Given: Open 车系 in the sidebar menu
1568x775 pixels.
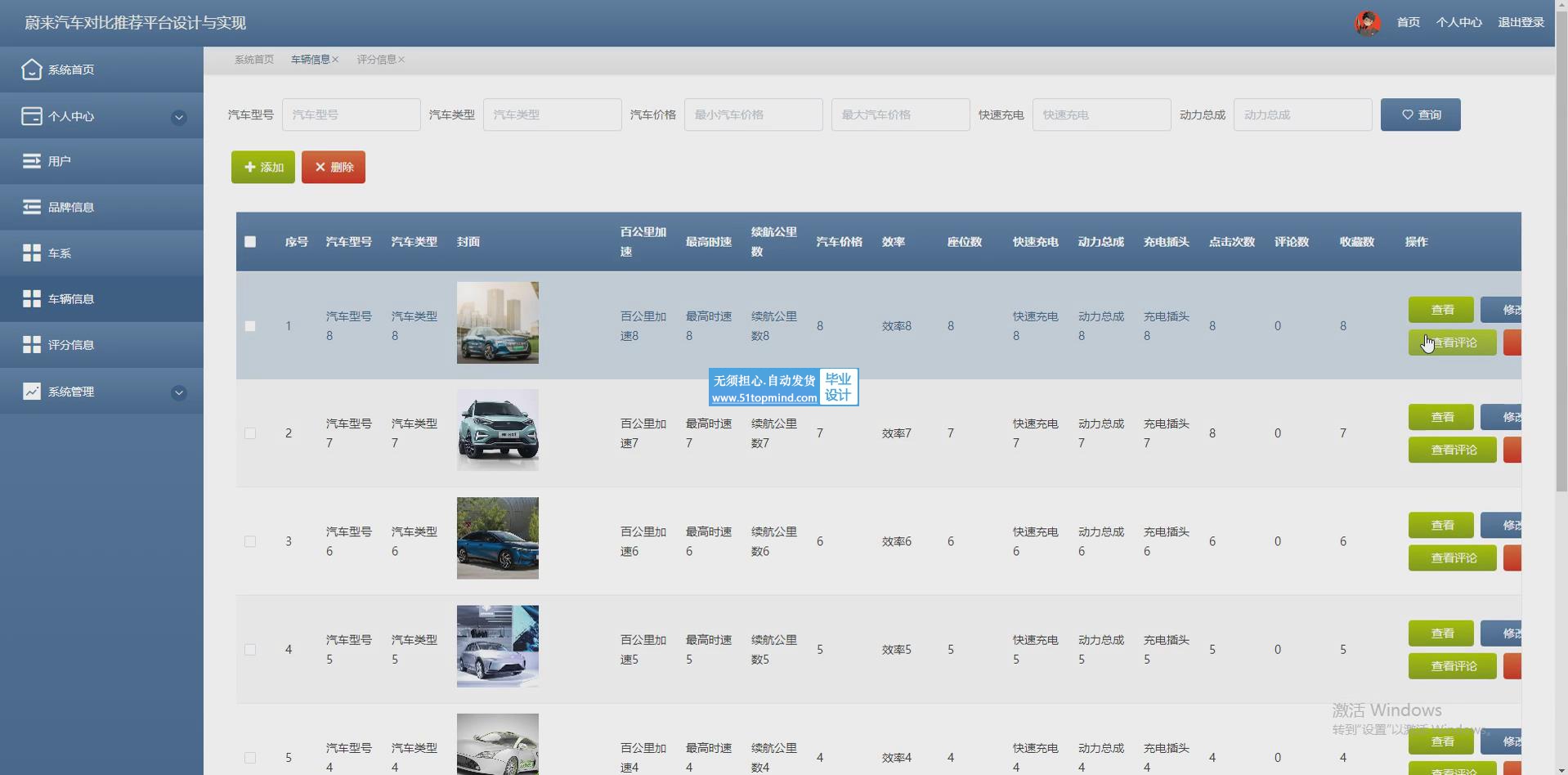Looking at the screenshot, I should pyautogui.click(x=101, y=253).
